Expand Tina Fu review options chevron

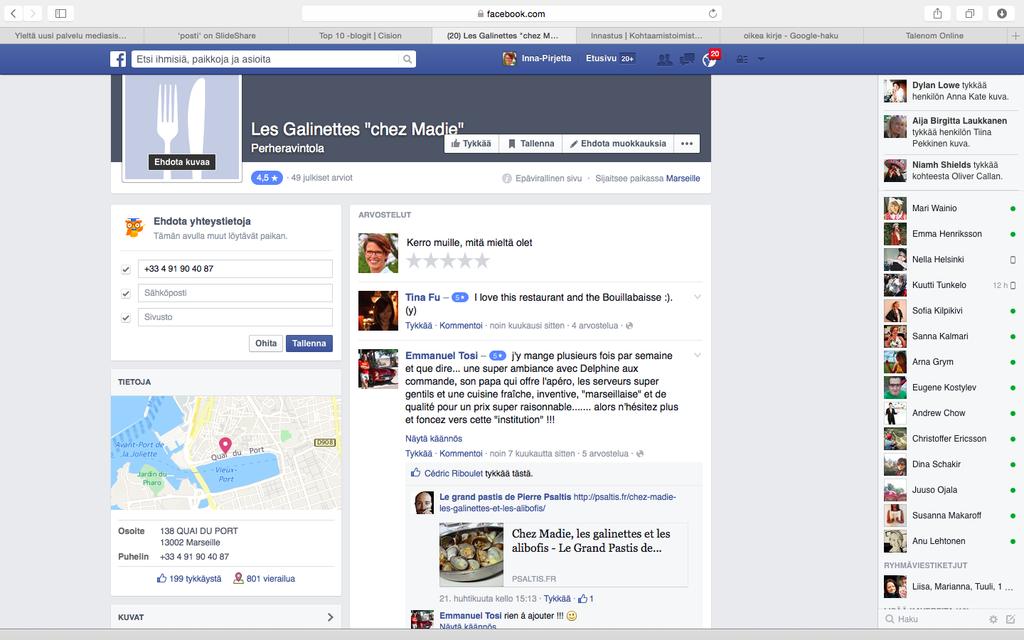coord(697,297)
